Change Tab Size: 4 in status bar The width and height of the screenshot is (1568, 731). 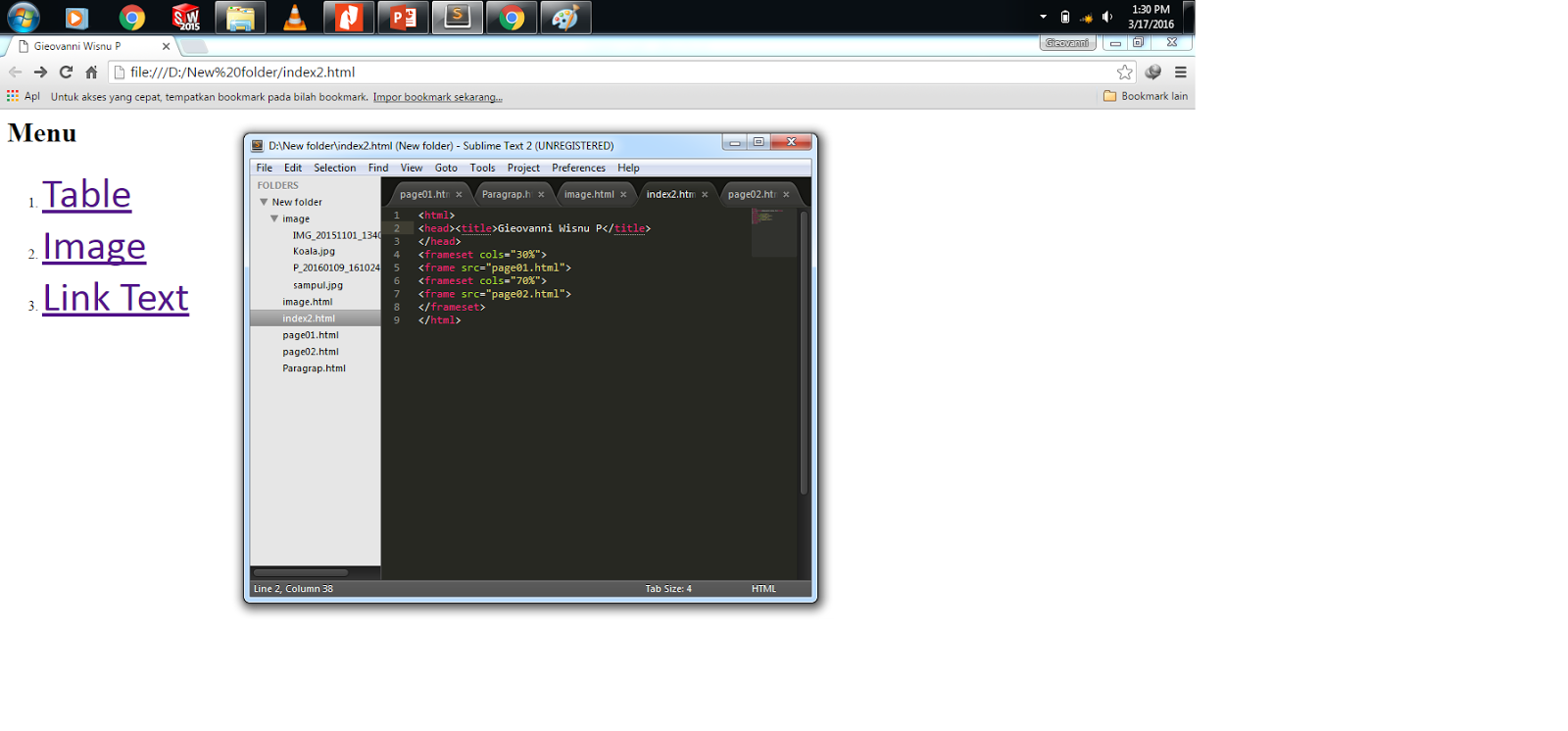click(668, 589)
